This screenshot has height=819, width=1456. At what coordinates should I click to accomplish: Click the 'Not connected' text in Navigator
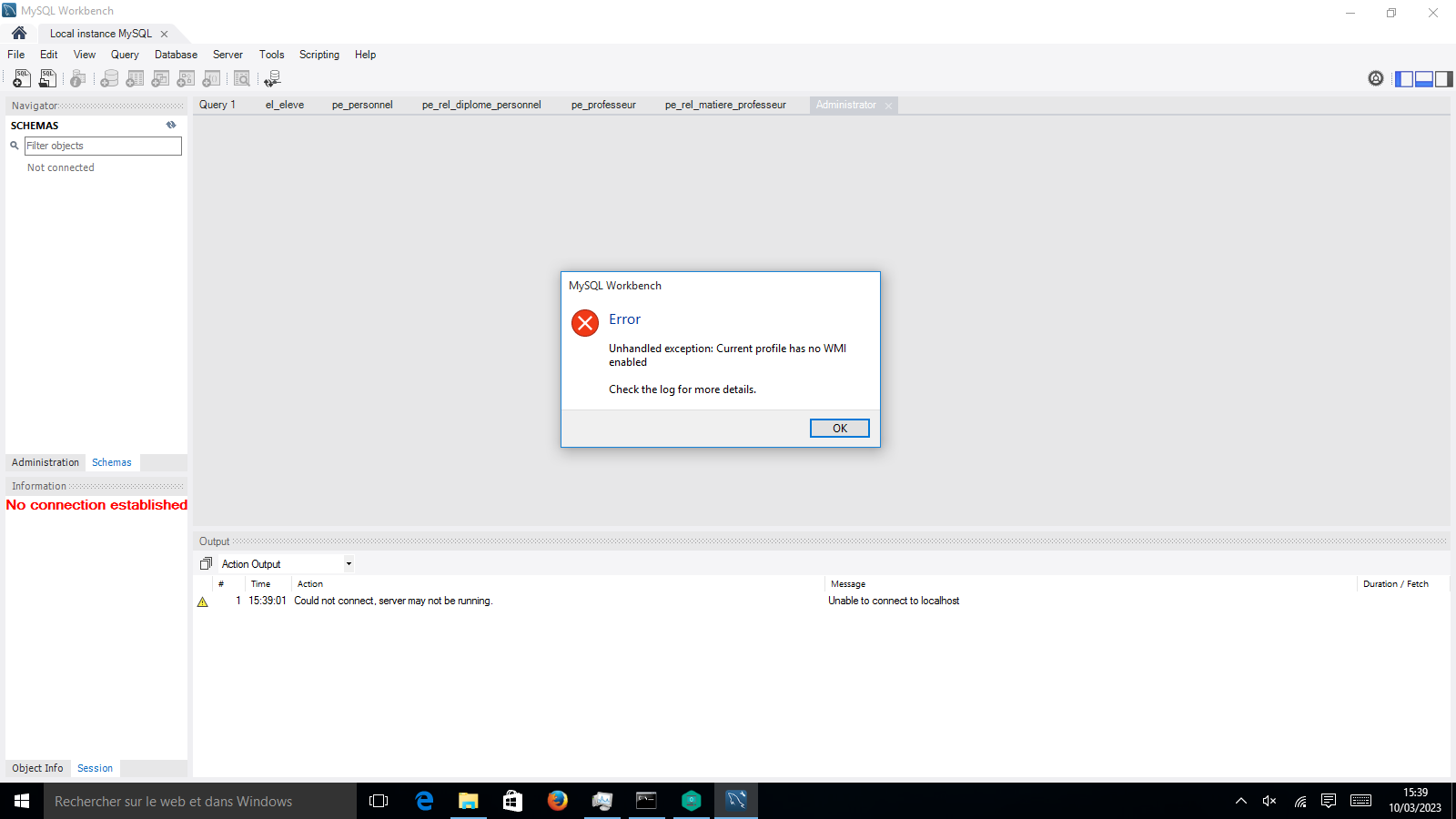tap(61, 167)
